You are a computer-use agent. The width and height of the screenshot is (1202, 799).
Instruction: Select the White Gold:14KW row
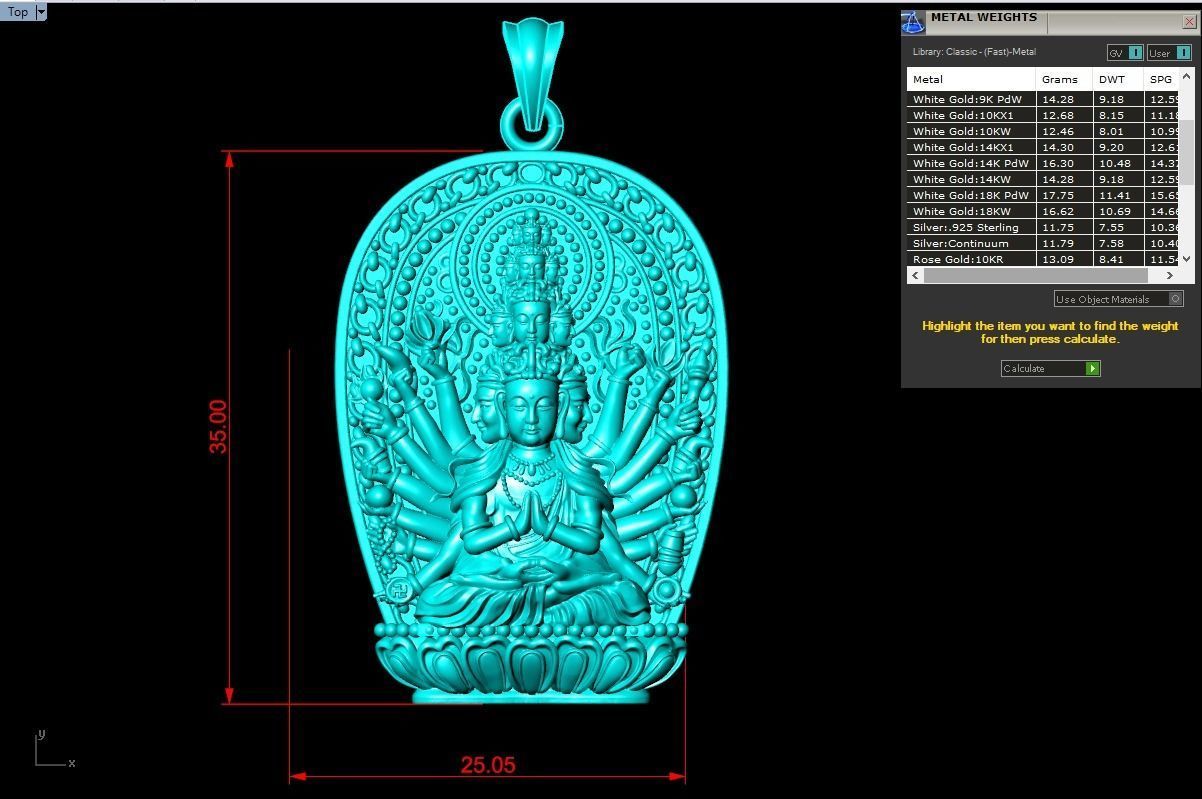(x=1044, y=179)
